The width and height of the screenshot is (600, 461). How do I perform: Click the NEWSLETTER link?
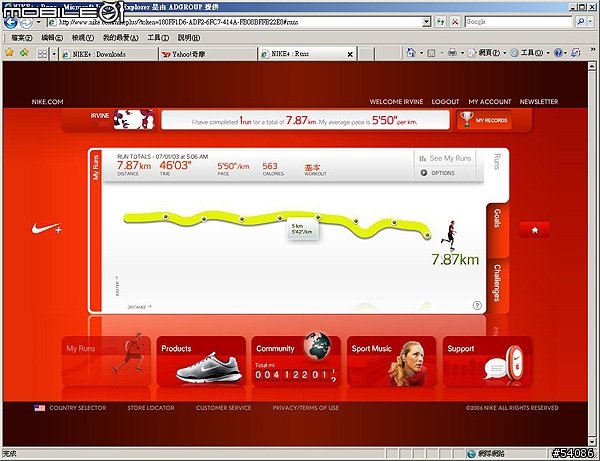(539, 102)
